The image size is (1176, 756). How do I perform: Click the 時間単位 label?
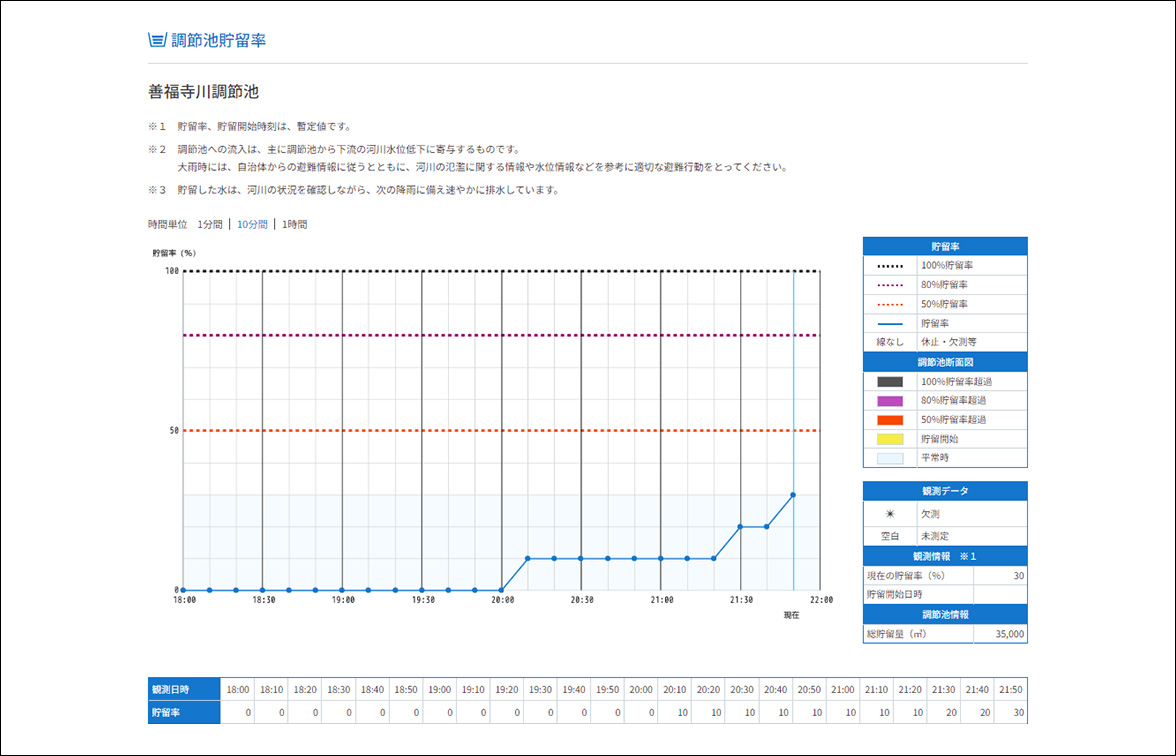tap(167, 224)
